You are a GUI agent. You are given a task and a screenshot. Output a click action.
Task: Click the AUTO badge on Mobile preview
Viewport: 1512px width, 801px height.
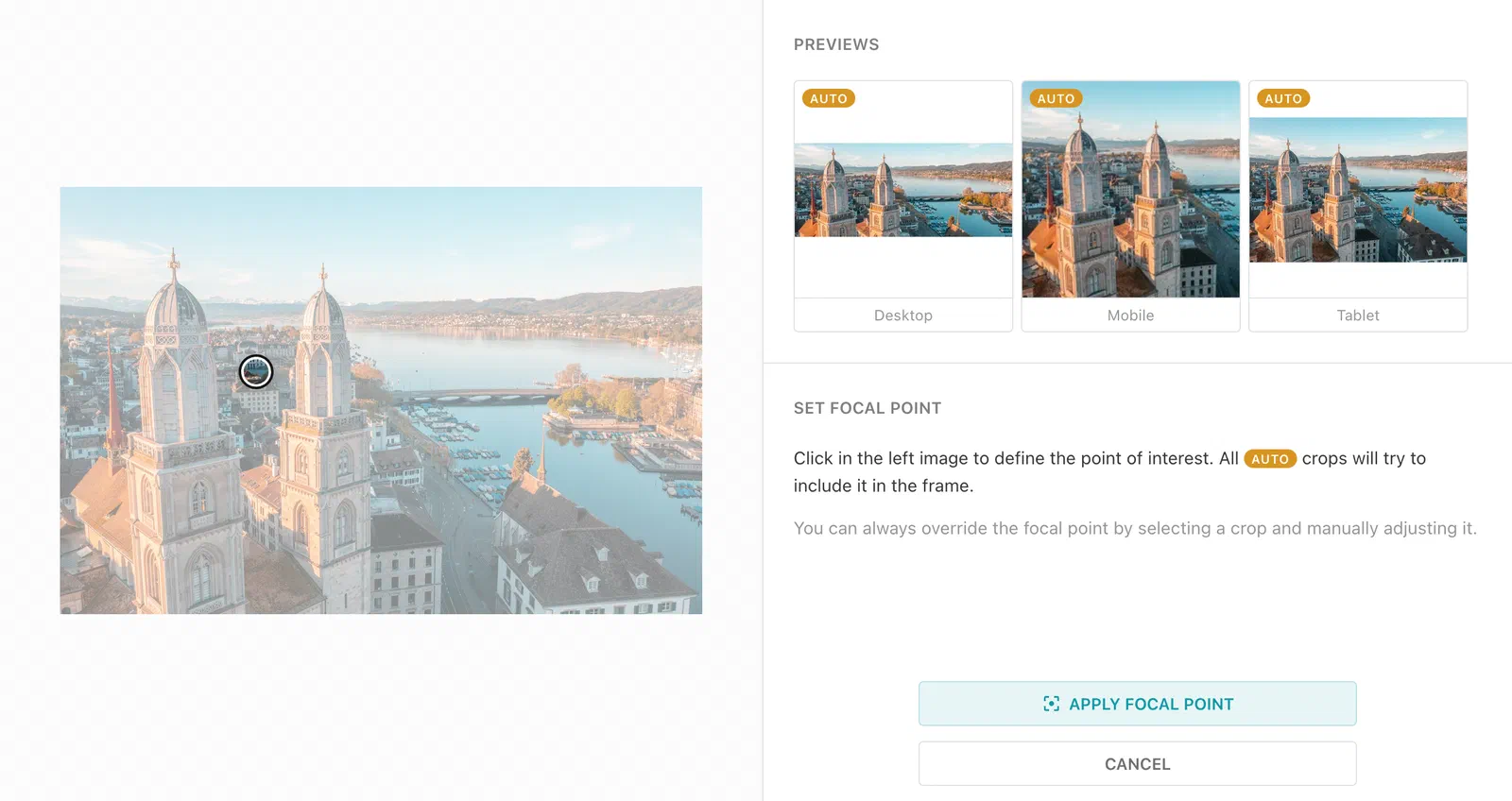[x=1056, y=98]
